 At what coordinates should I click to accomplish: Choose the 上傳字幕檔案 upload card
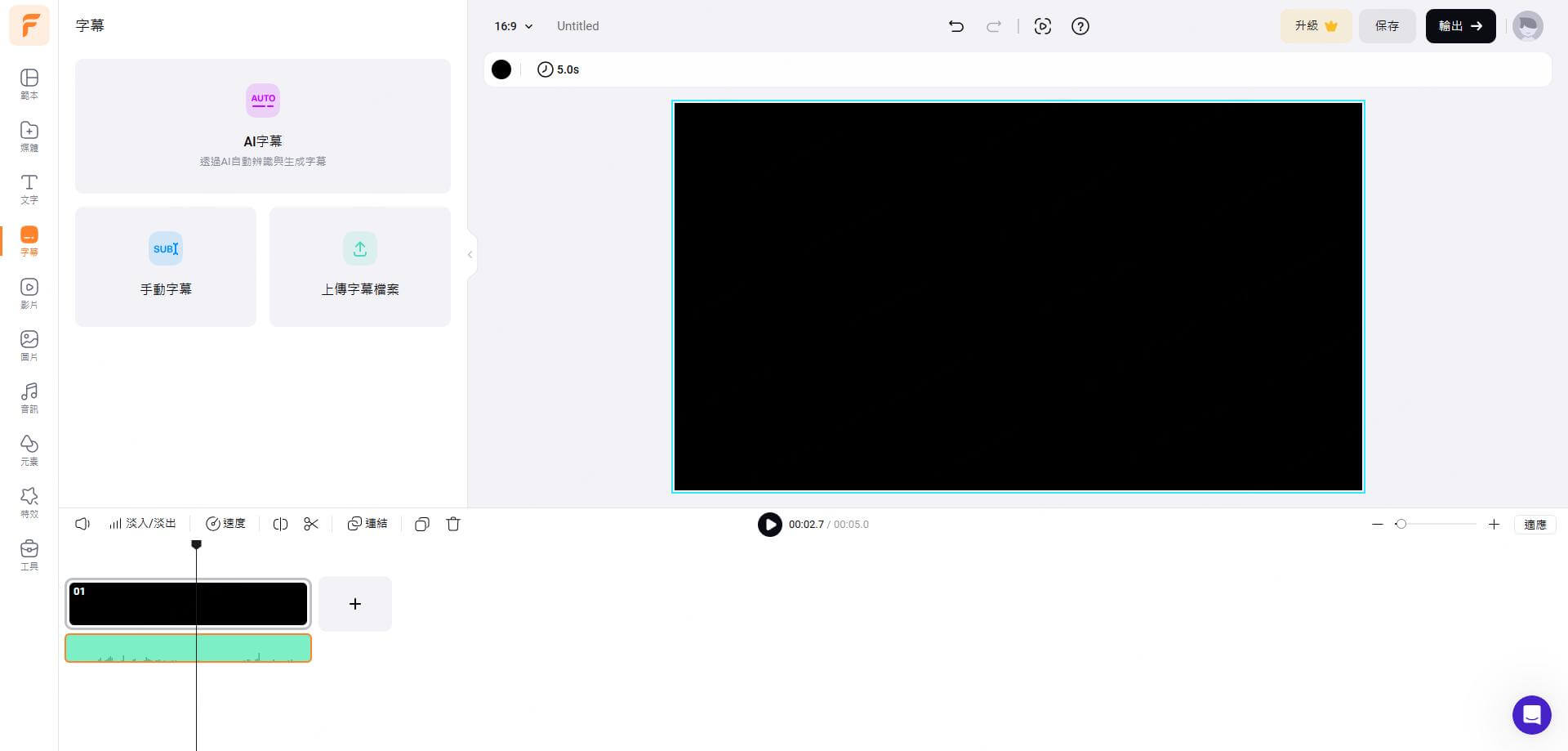[360, 266]
